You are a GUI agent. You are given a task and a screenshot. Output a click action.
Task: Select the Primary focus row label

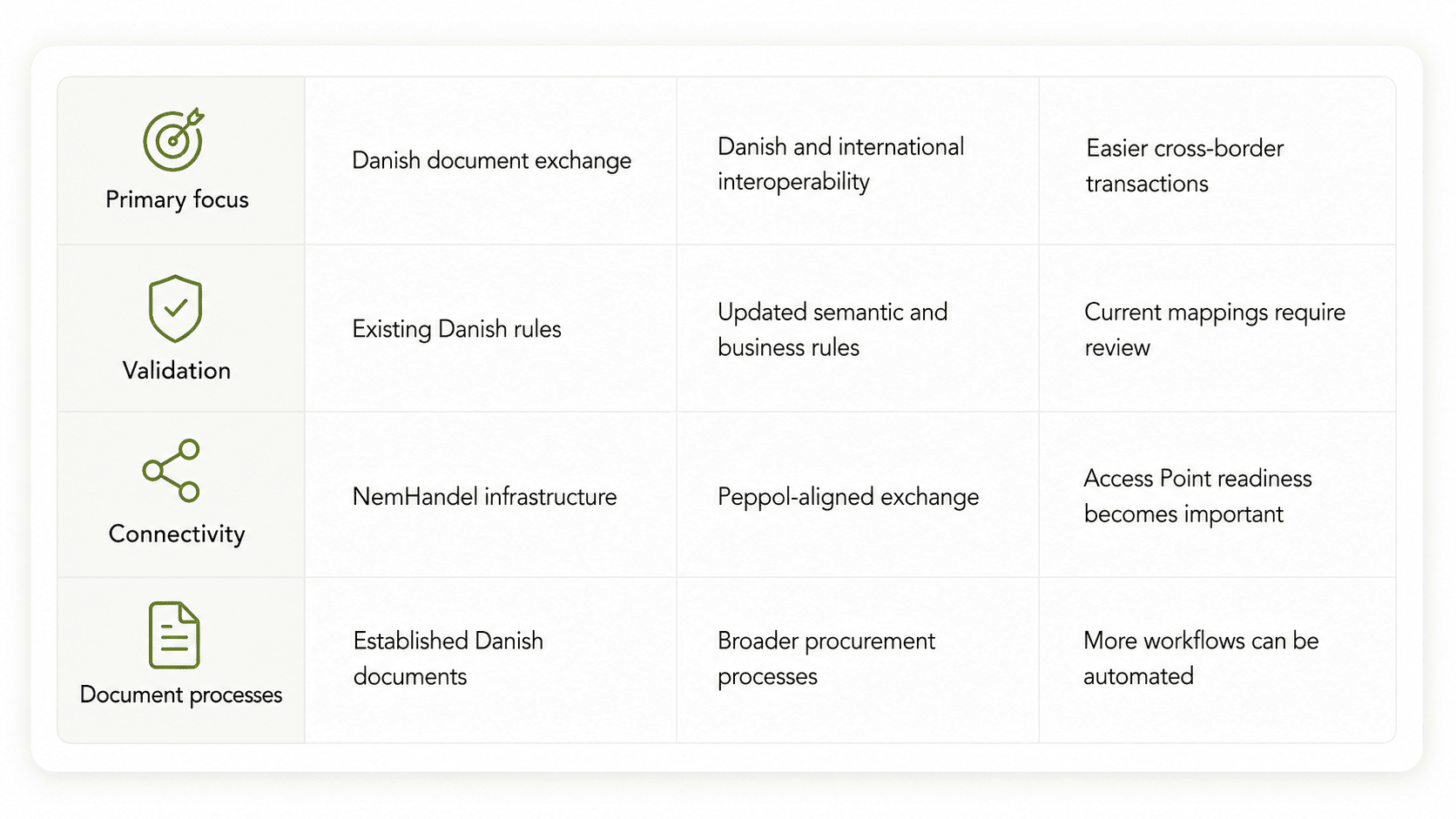click(177, 199)
